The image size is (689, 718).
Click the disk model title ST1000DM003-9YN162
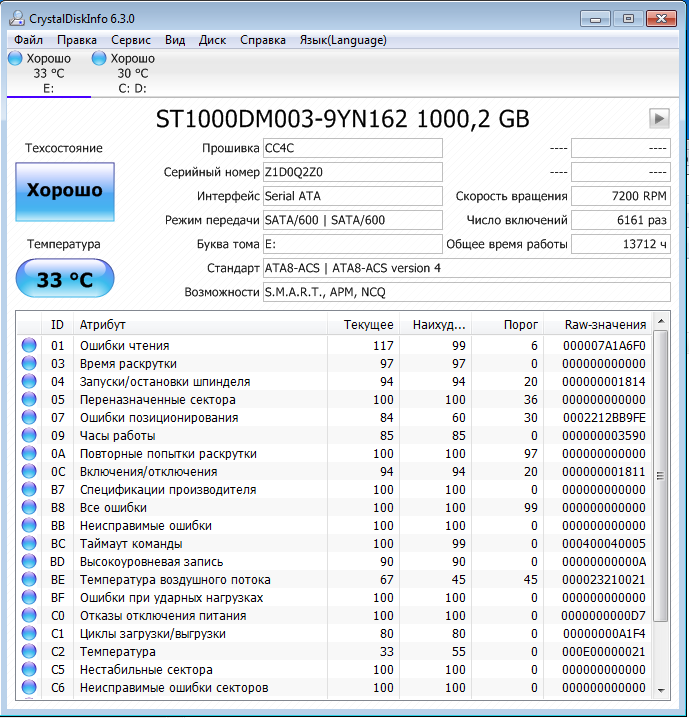282,119
